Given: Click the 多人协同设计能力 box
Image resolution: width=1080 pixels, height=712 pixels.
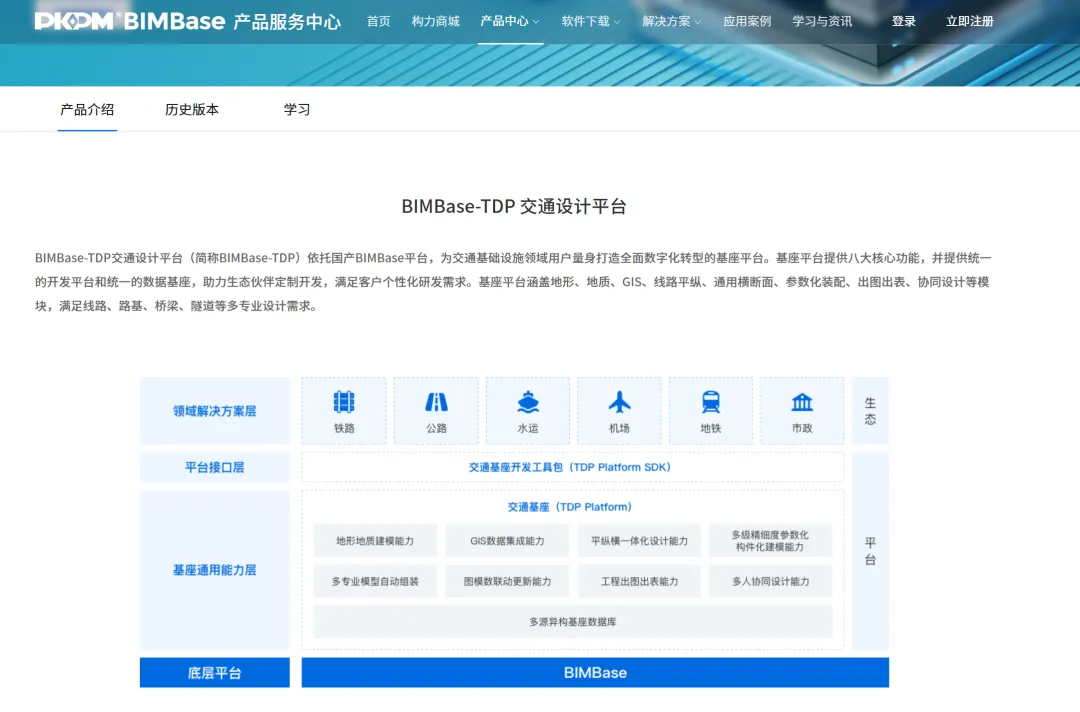Looking at the screenshot, I should tap(770, 581).
